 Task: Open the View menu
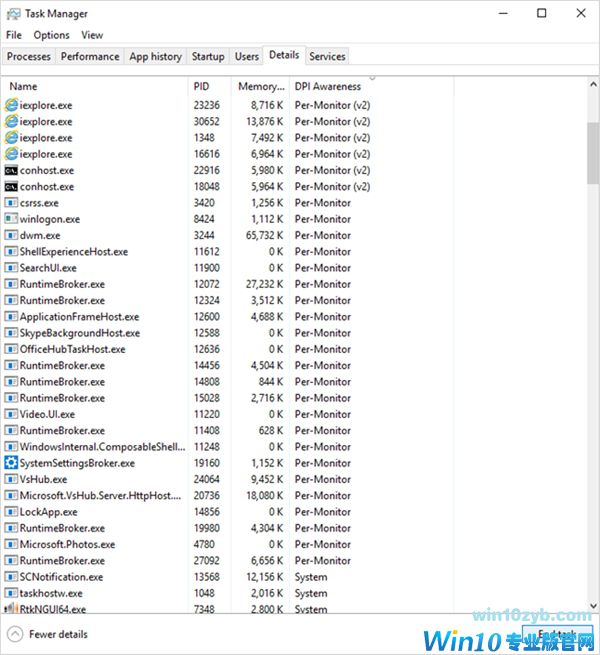tap(92, 35)
